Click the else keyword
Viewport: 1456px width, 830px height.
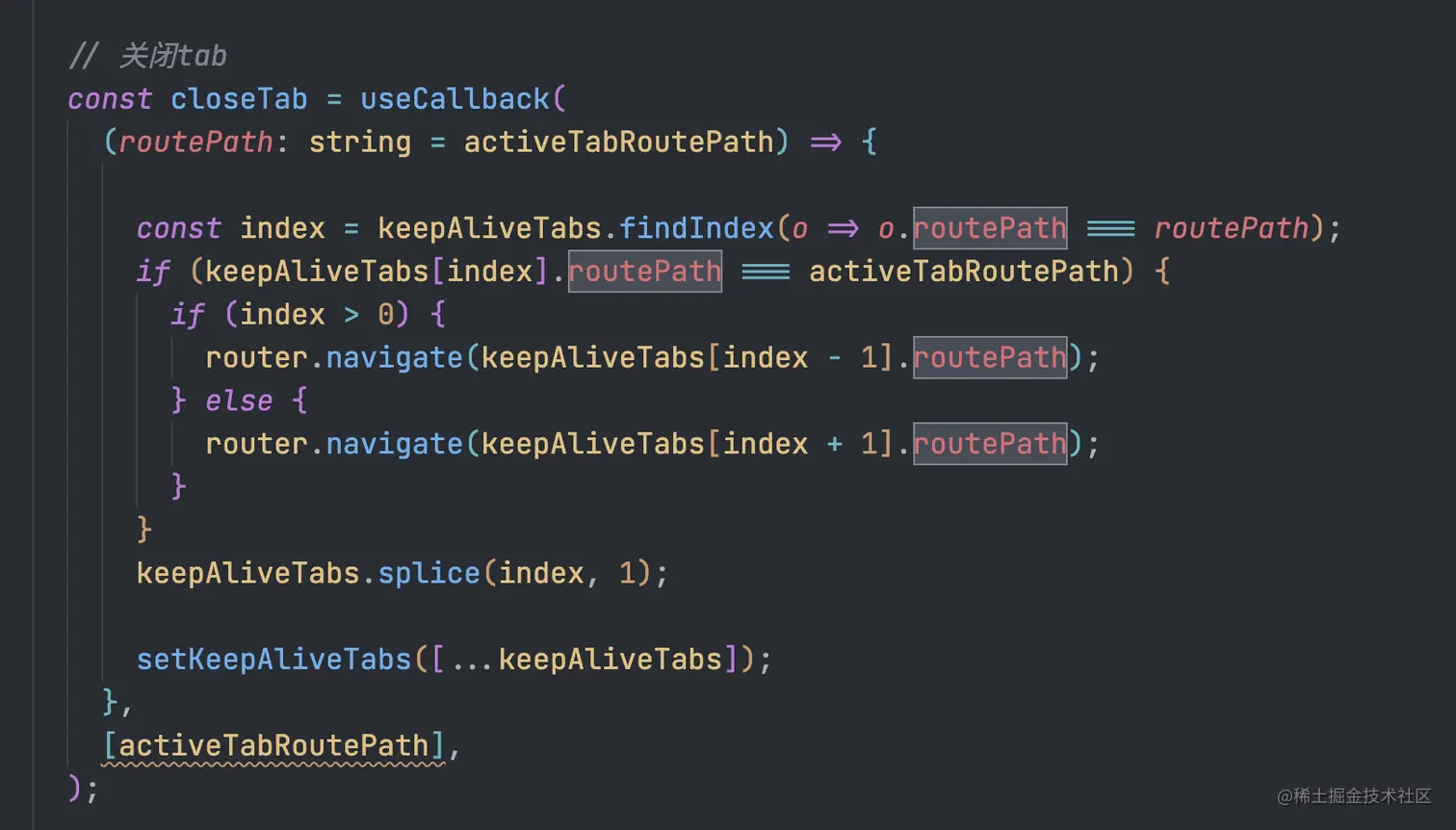(239, 401)
